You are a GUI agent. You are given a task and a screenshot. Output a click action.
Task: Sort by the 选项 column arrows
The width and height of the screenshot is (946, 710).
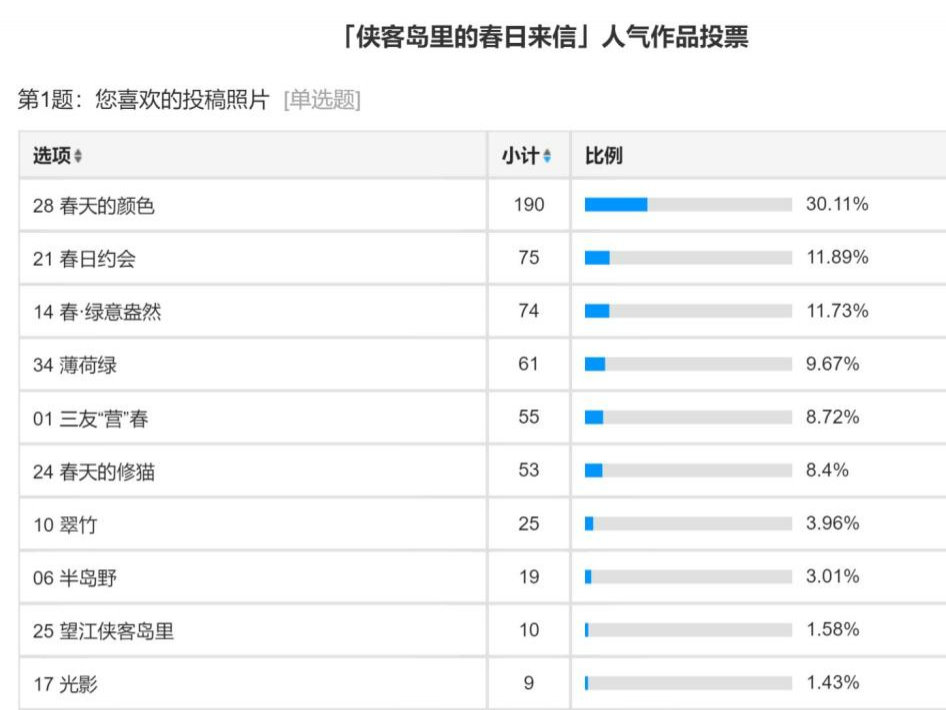(x=77, y=156)
